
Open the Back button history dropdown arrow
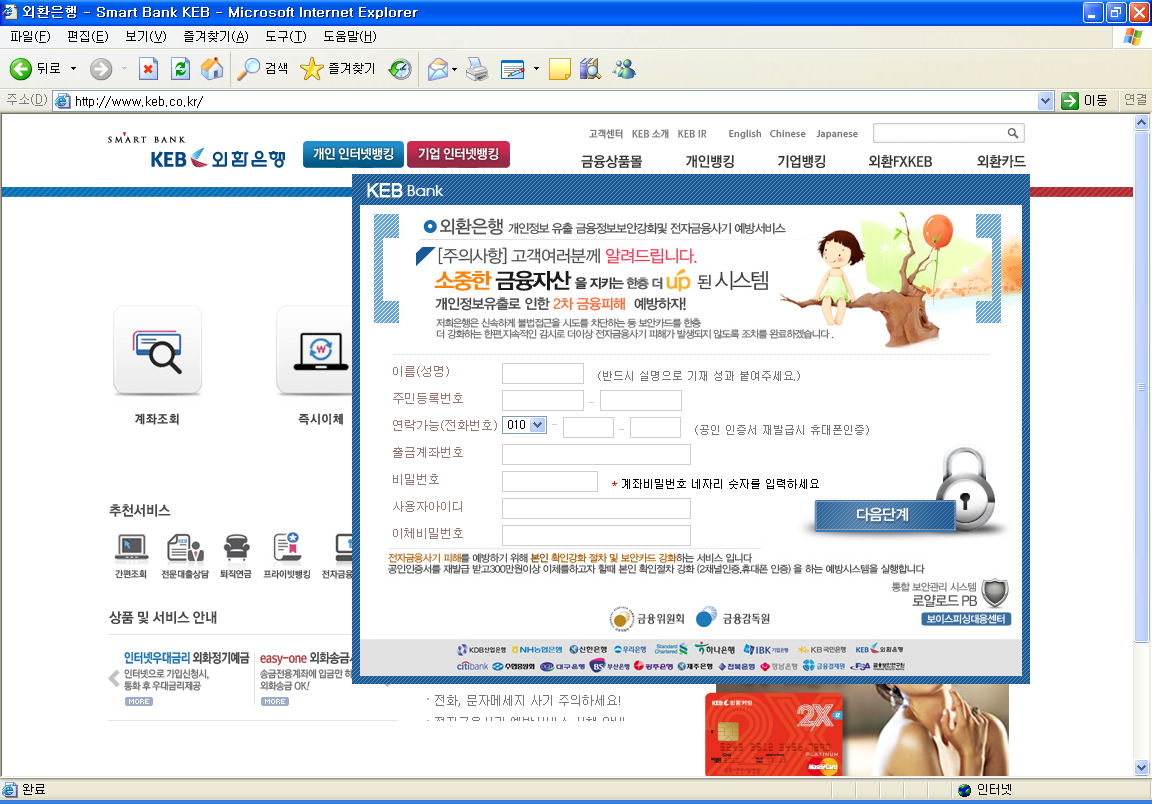(73, 69)
